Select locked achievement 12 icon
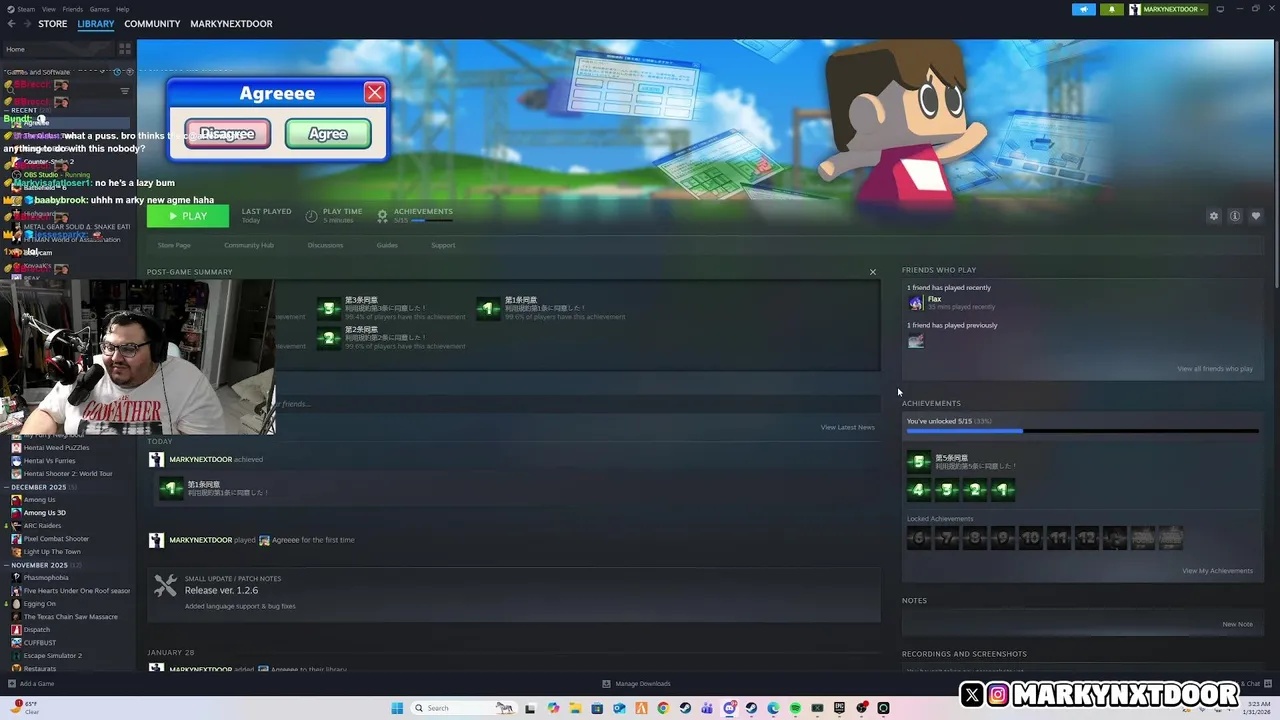The width and height of the screenshot is (1280, 720). [x=1087, y=538]
